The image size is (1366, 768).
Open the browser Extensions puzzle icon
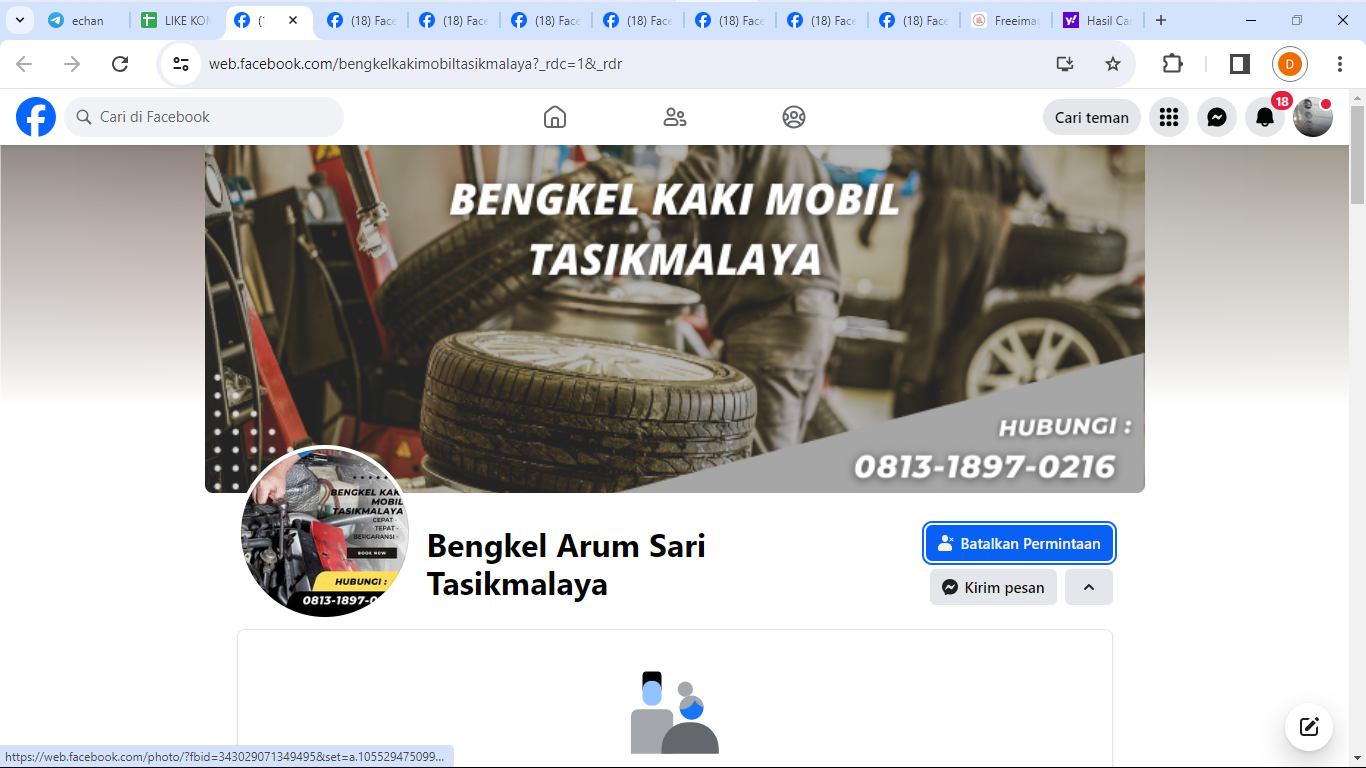(1173, 64)
